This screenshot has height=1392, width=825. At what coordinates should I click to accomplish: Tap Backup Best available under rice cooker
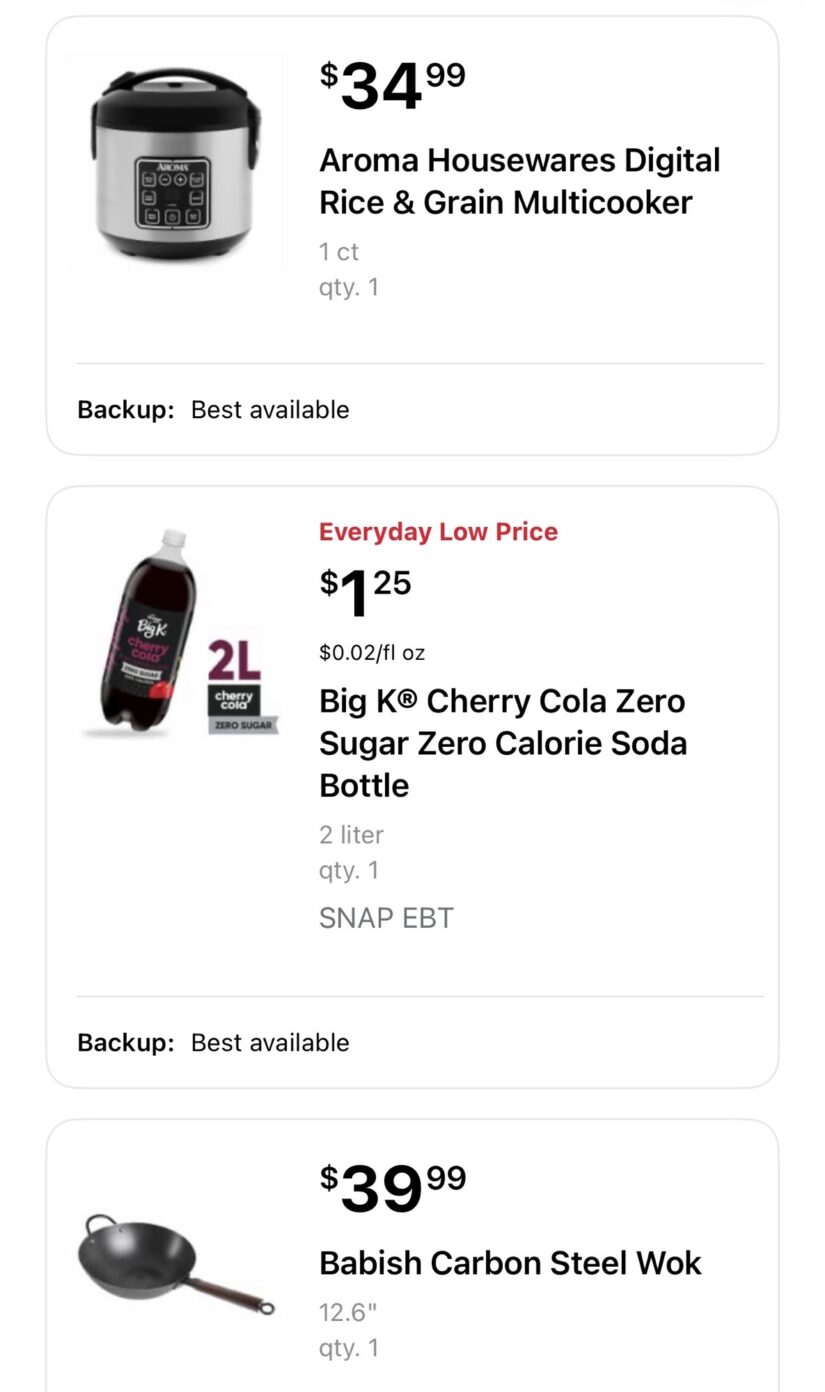pos(214,410)
